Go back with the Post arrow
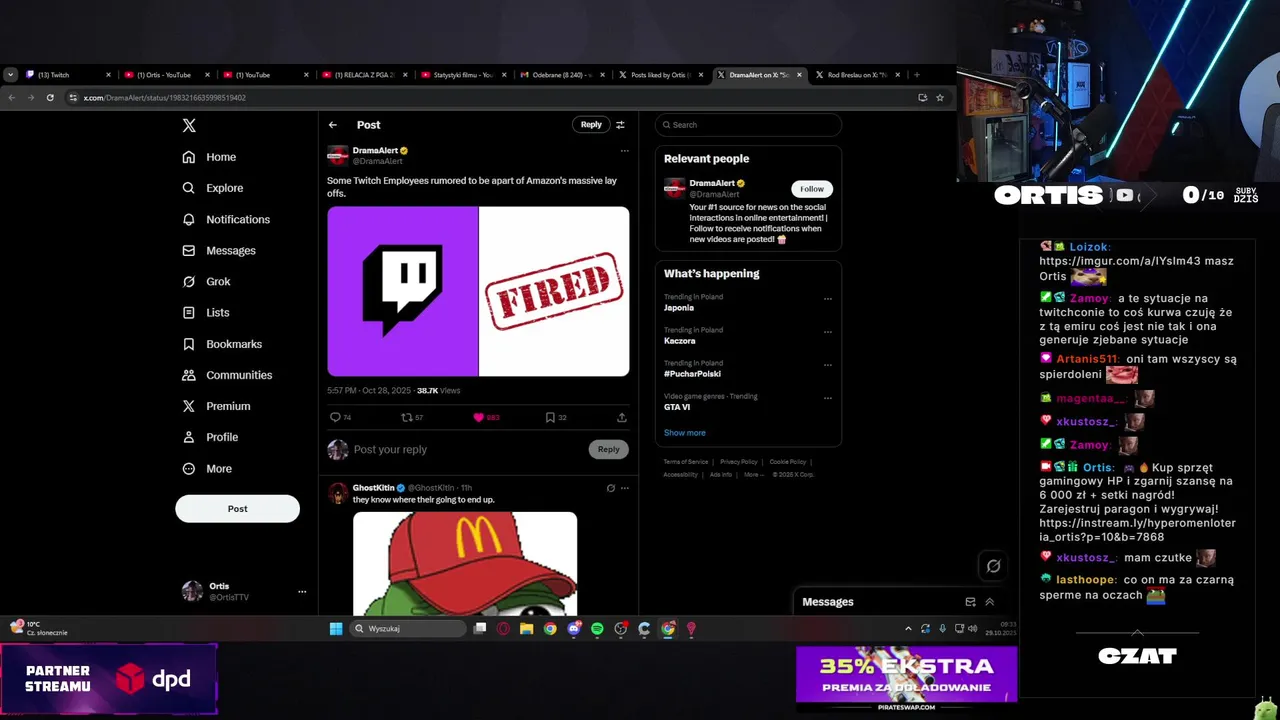1280x720 pixels. (333, 125)
